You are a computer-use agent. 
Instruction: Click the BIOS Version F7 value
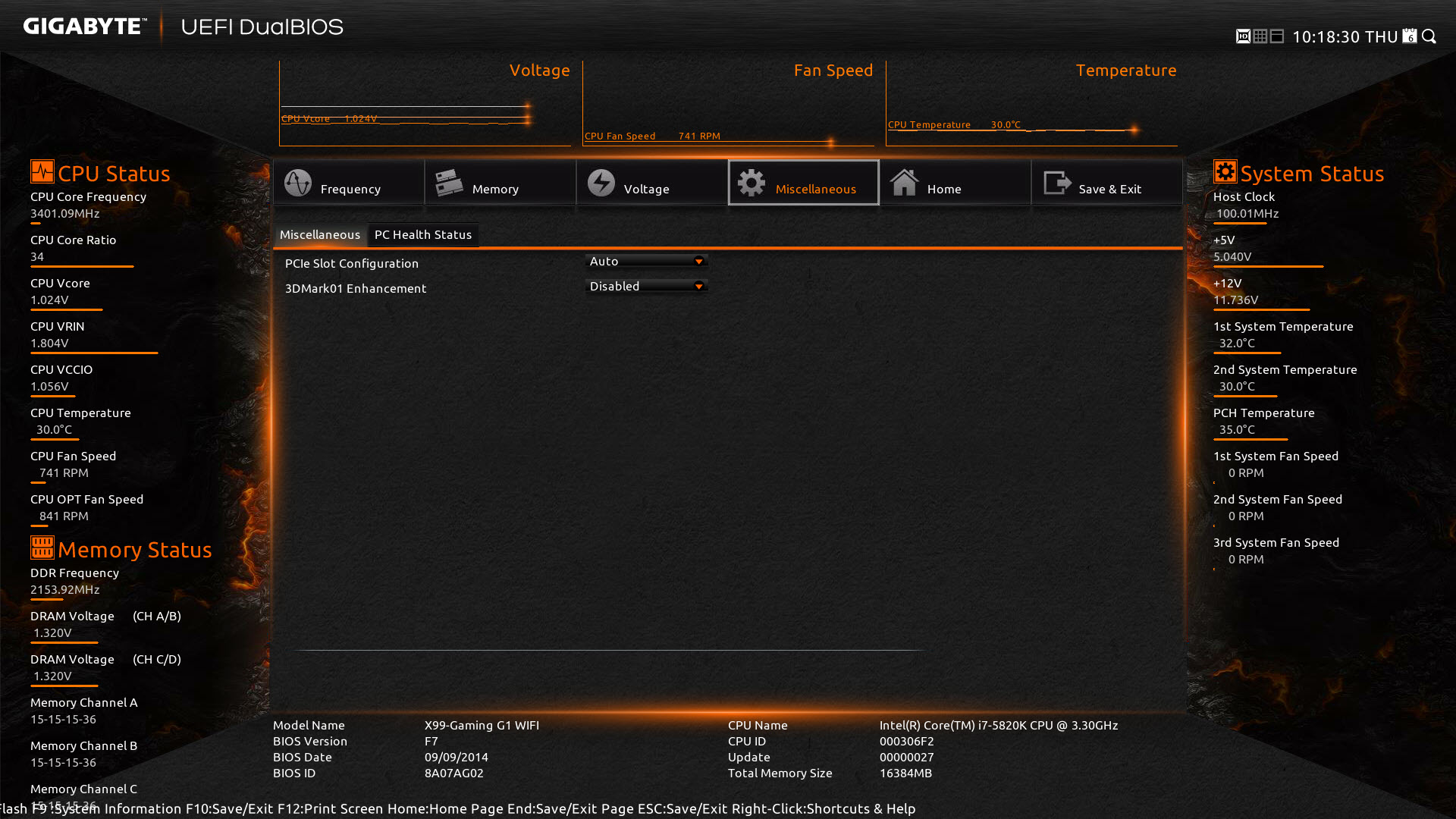[431, 742]
